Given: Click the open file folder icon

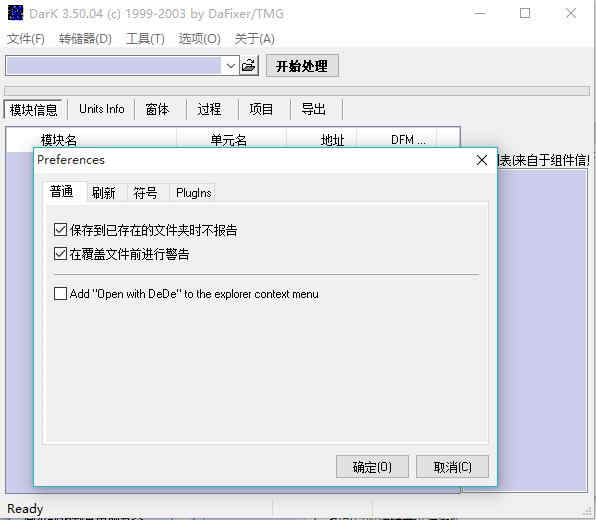Looking at the screenshot, I should (x=249, y=66).
